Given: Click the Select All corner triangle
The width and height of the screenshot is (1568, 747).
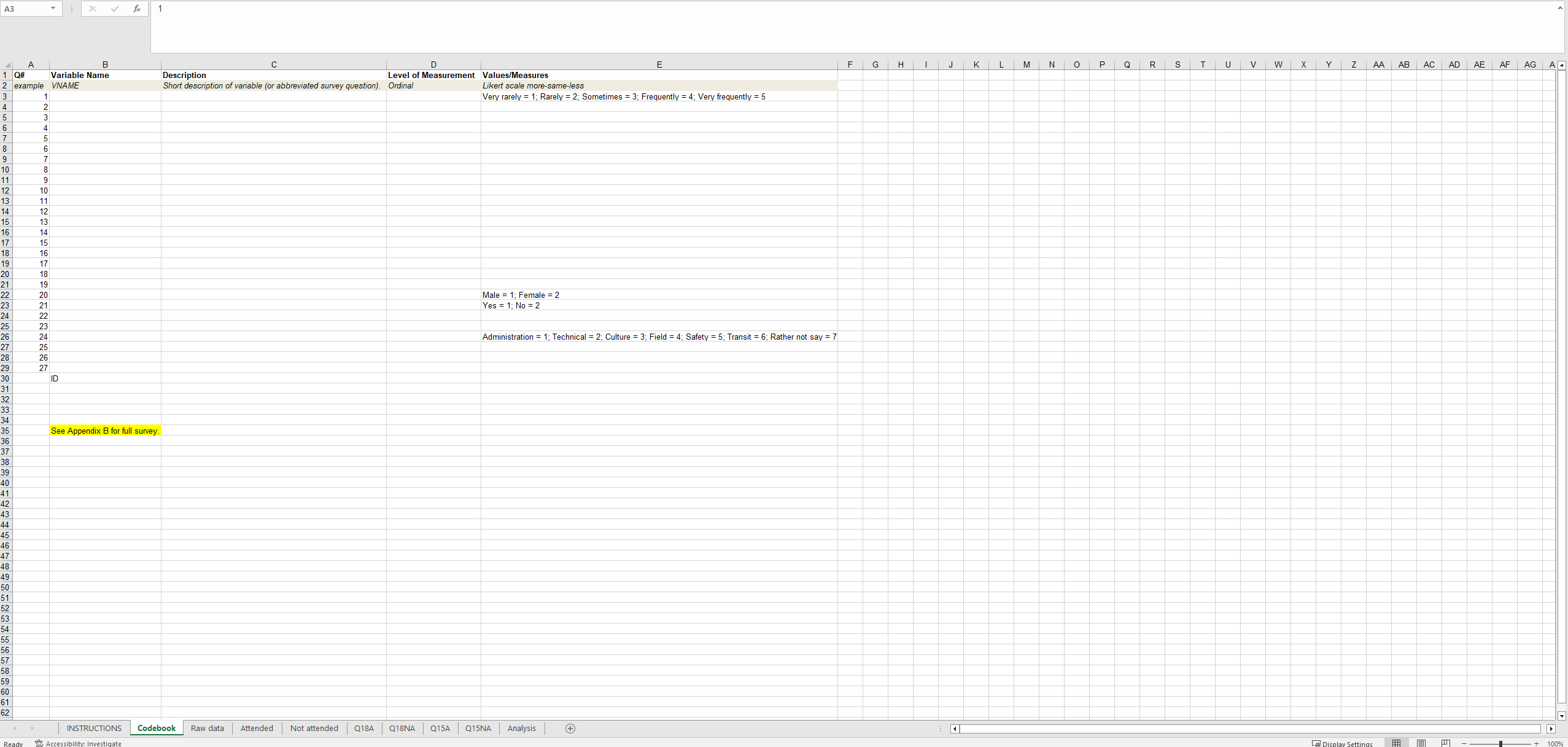Looking at the screenshot, I should (7, 65).
